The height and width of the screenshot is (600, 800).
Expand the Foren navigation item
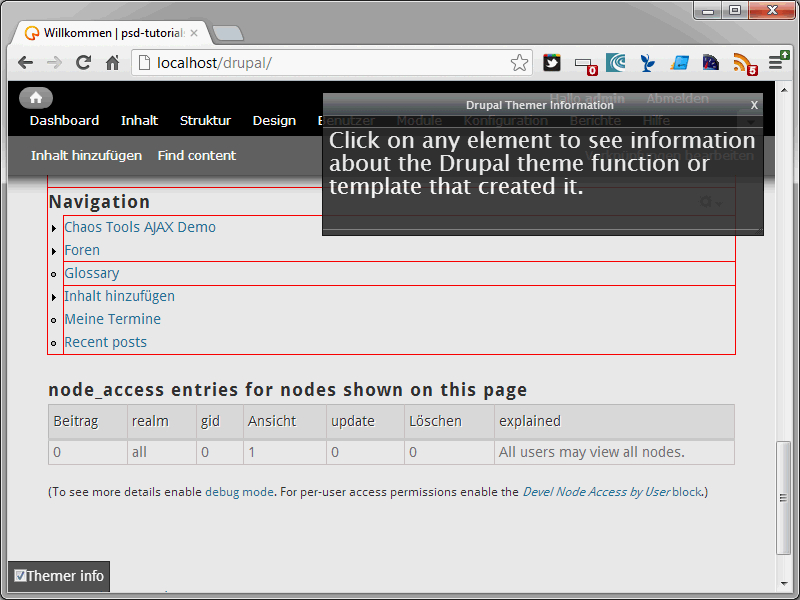pos(54,251)
